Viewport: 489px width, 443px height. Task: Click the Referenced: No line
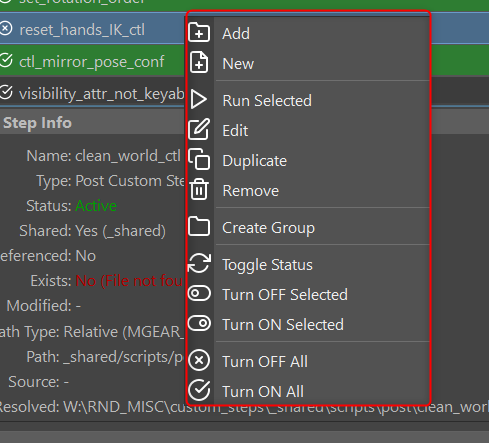[48, 256]
